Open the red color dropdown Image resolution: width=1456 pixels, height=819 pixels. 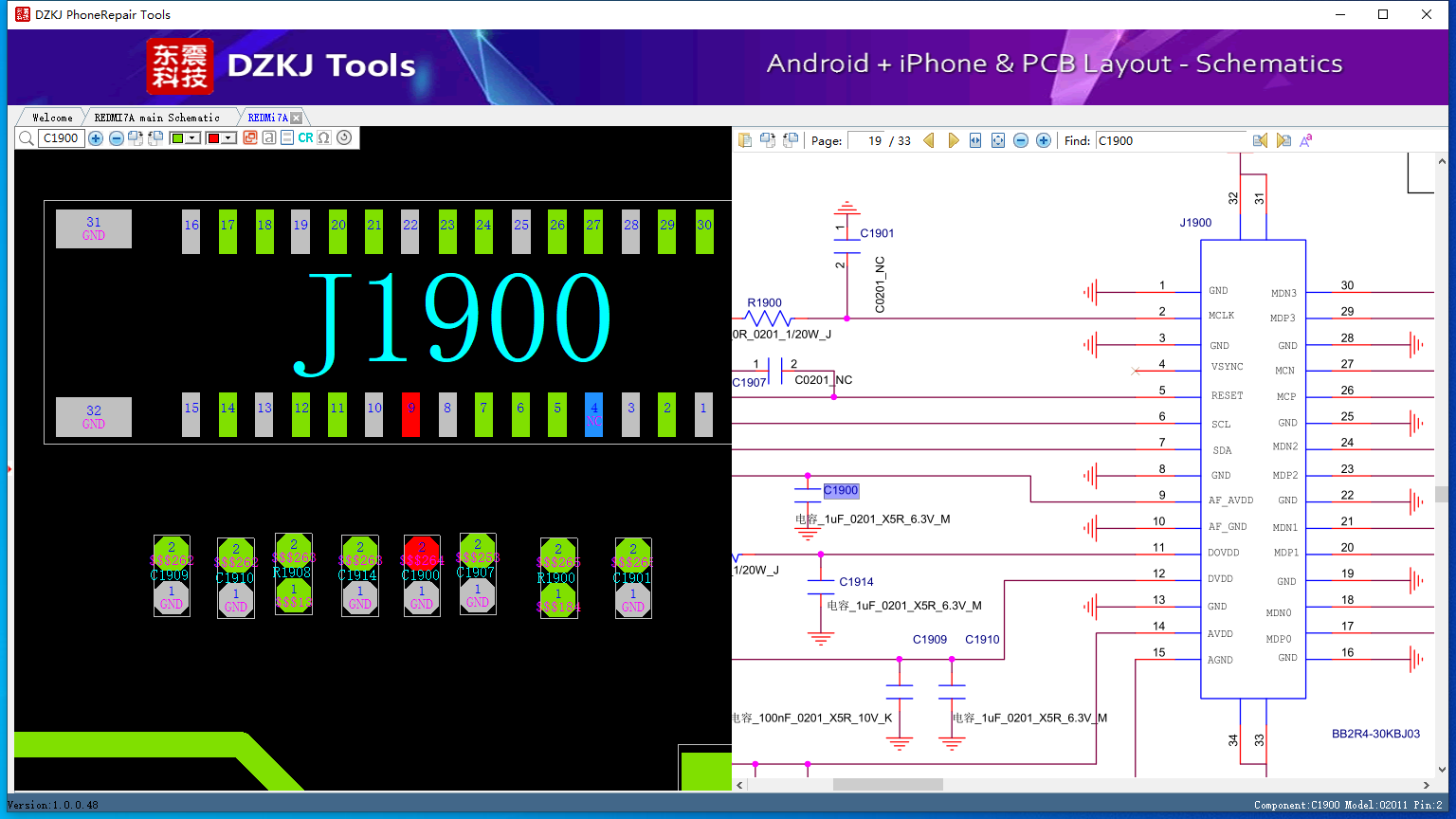229,138
